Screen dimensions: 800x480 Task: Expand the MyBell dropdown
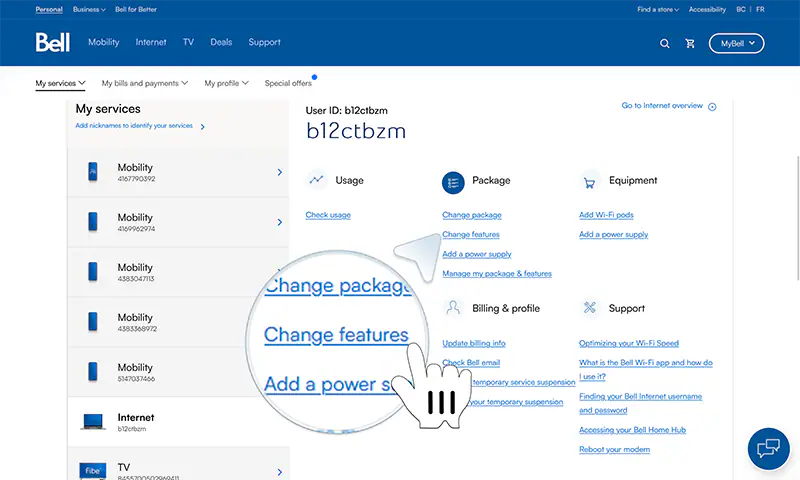click(x=736, y=43)
